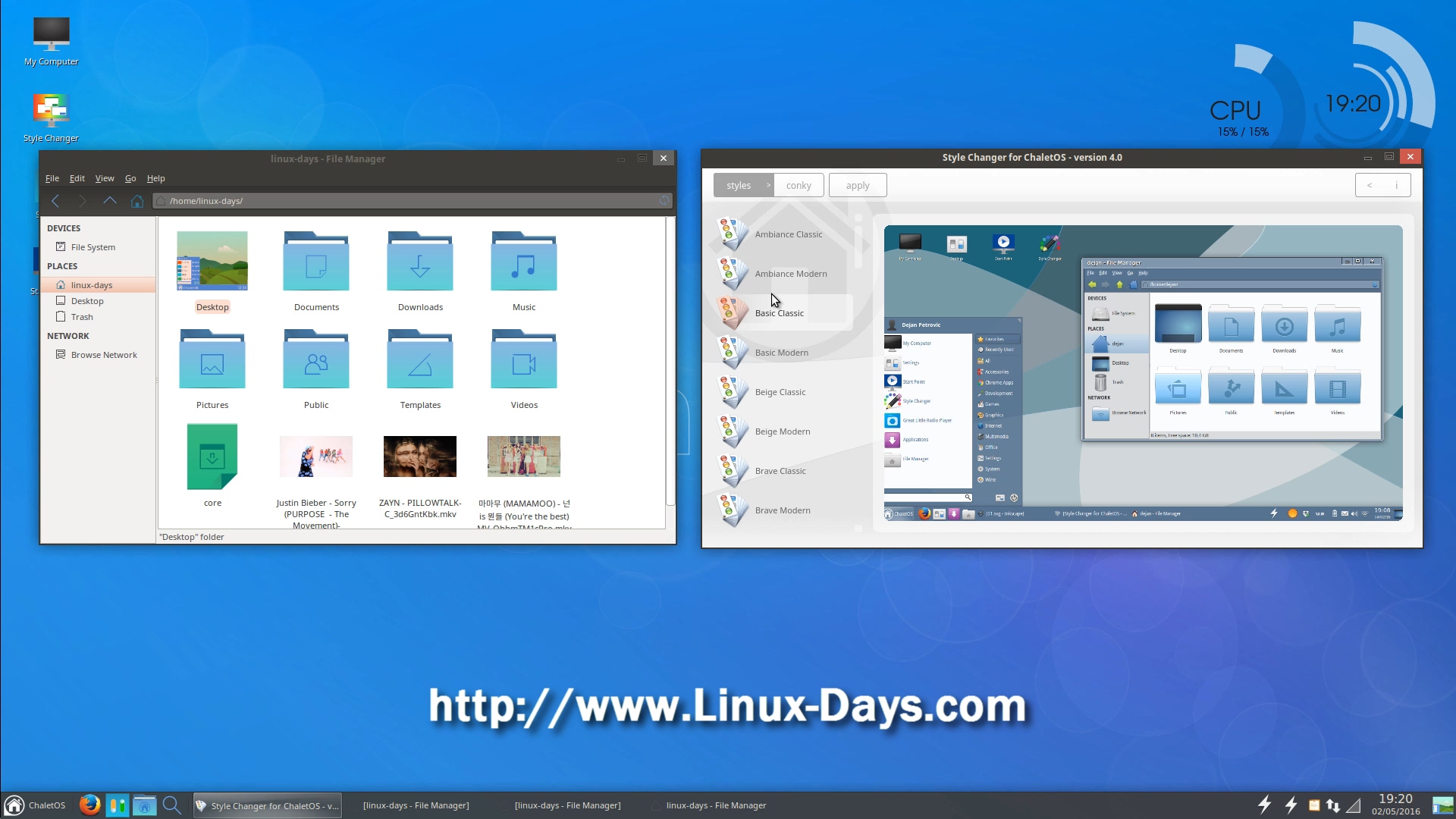The width and height of the screenshot is (1456, 819).
Task: Click the style preview image
Action: coord(1143,373)
